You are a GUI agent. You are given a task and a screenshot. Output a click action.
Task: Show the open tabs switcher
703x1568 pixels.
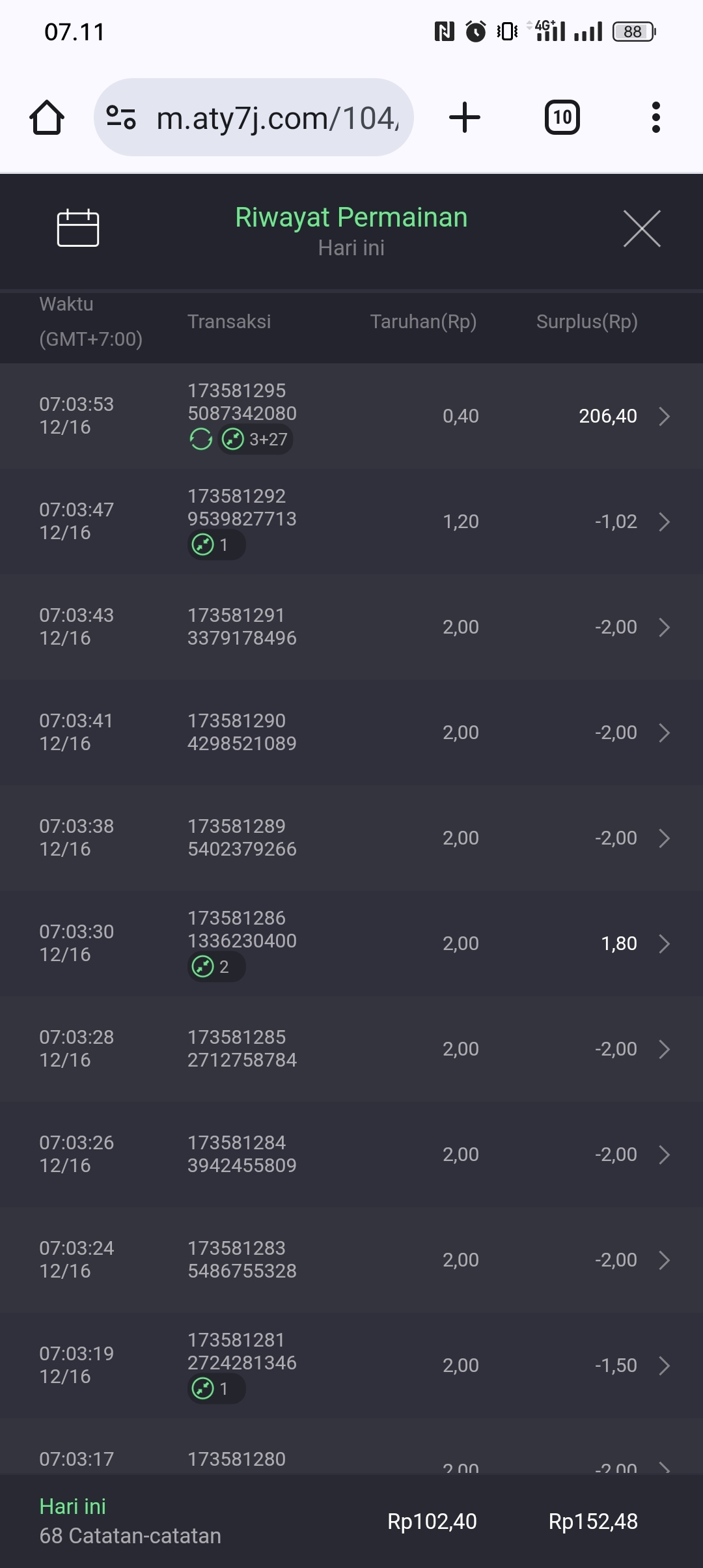562,118
